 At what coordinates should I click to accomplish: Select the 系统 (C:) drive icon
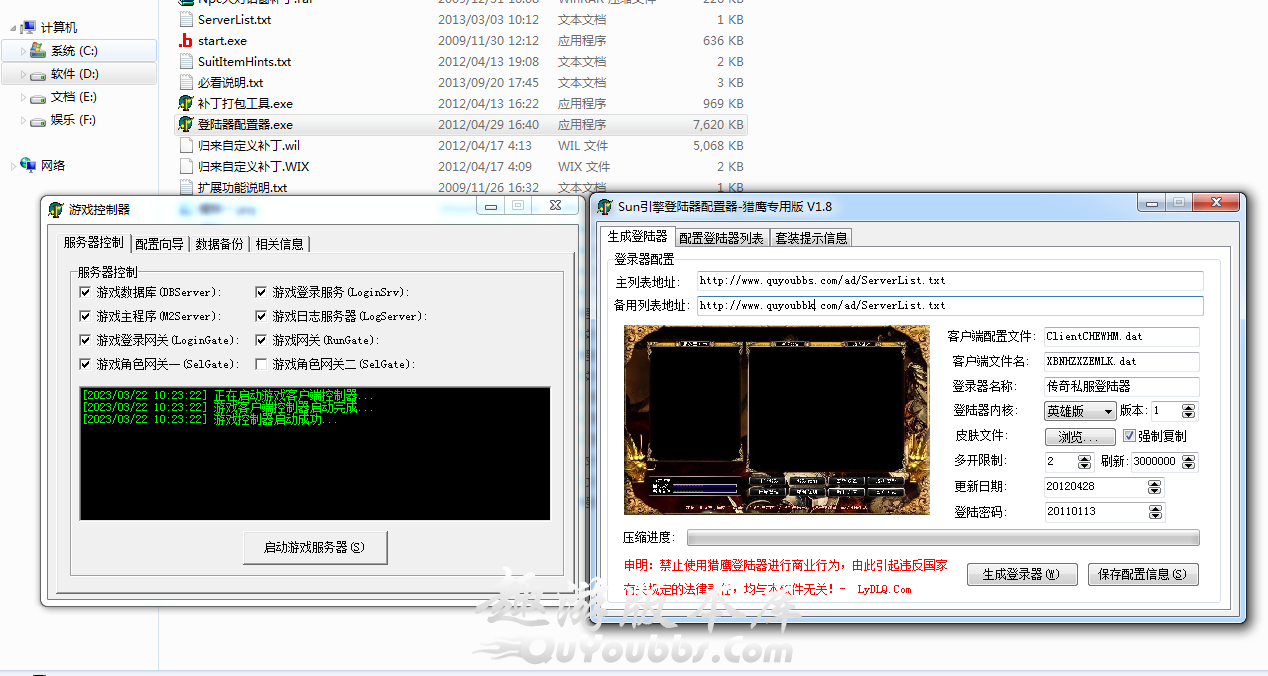point(38,51)
